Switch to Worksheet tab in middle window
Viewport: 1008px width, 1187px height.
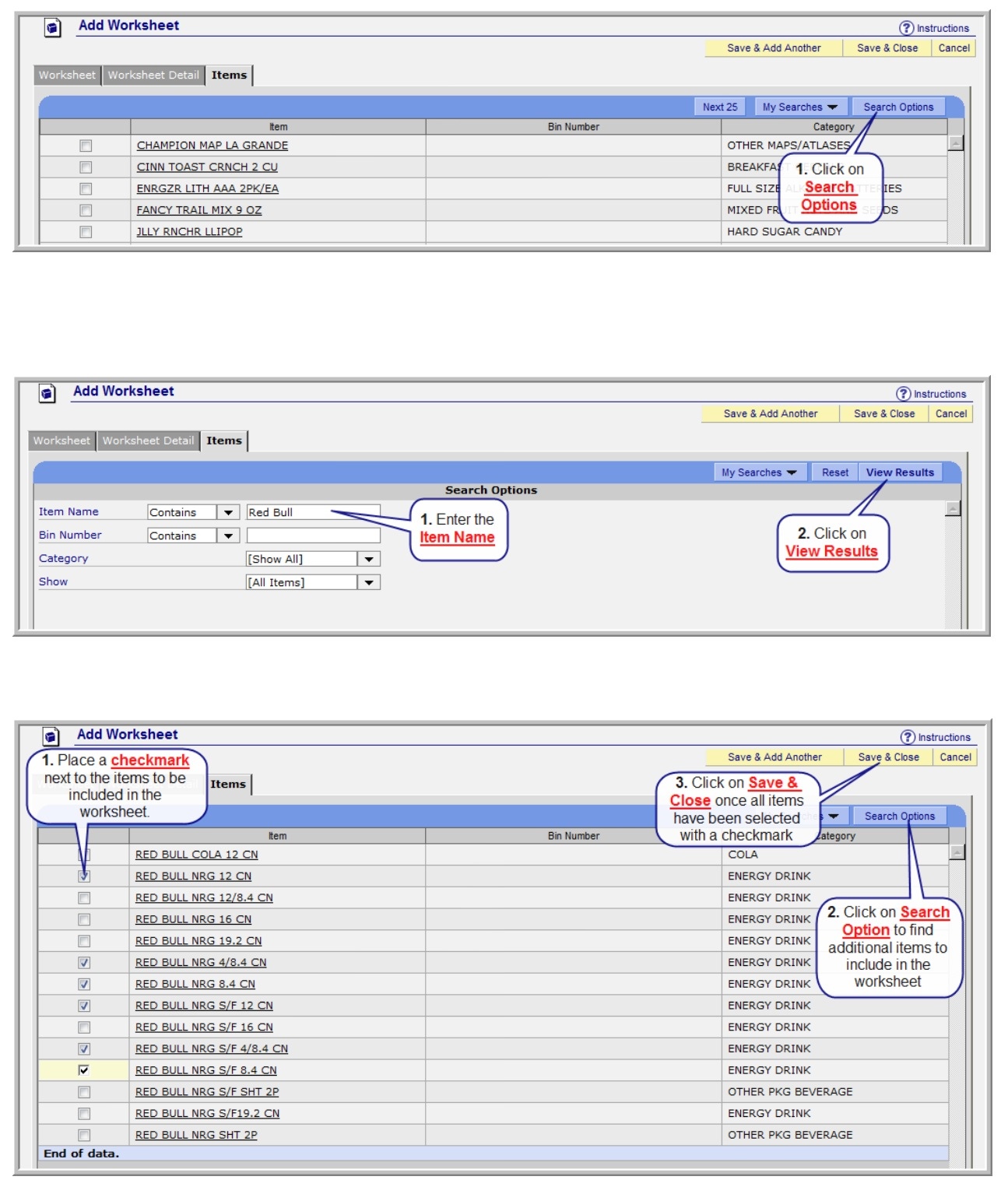point(61,441)
